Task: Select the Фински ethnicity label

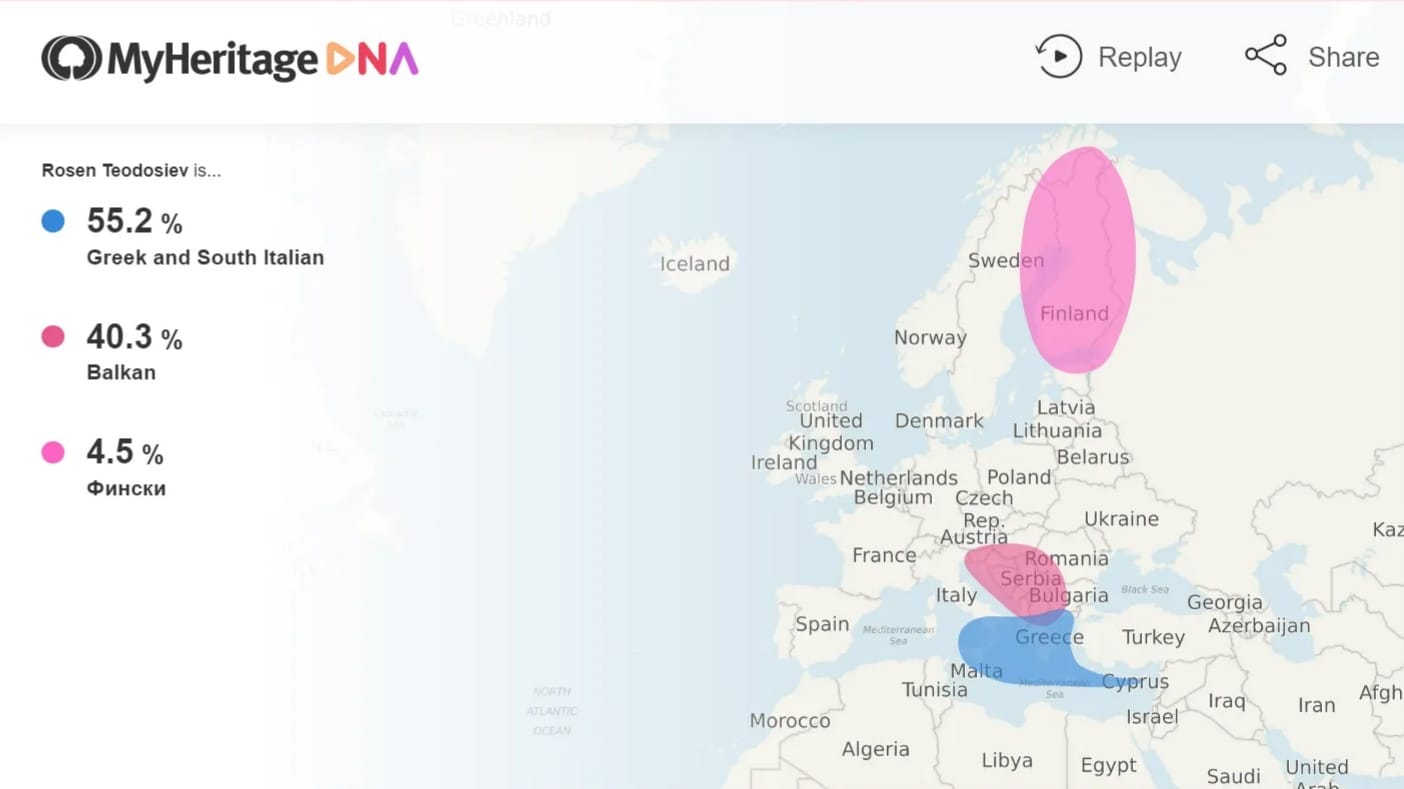Action: click(x=126, y=489)
